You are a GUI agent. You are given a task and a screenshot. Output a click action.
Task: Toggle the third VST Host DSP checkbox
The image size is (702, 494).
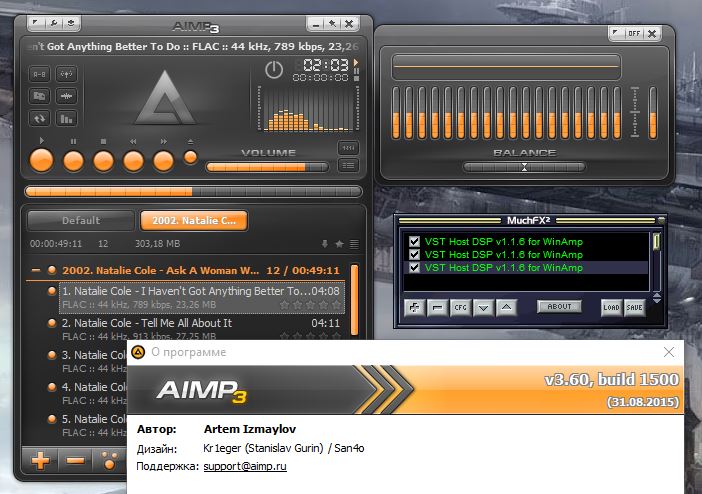(414, 267)
